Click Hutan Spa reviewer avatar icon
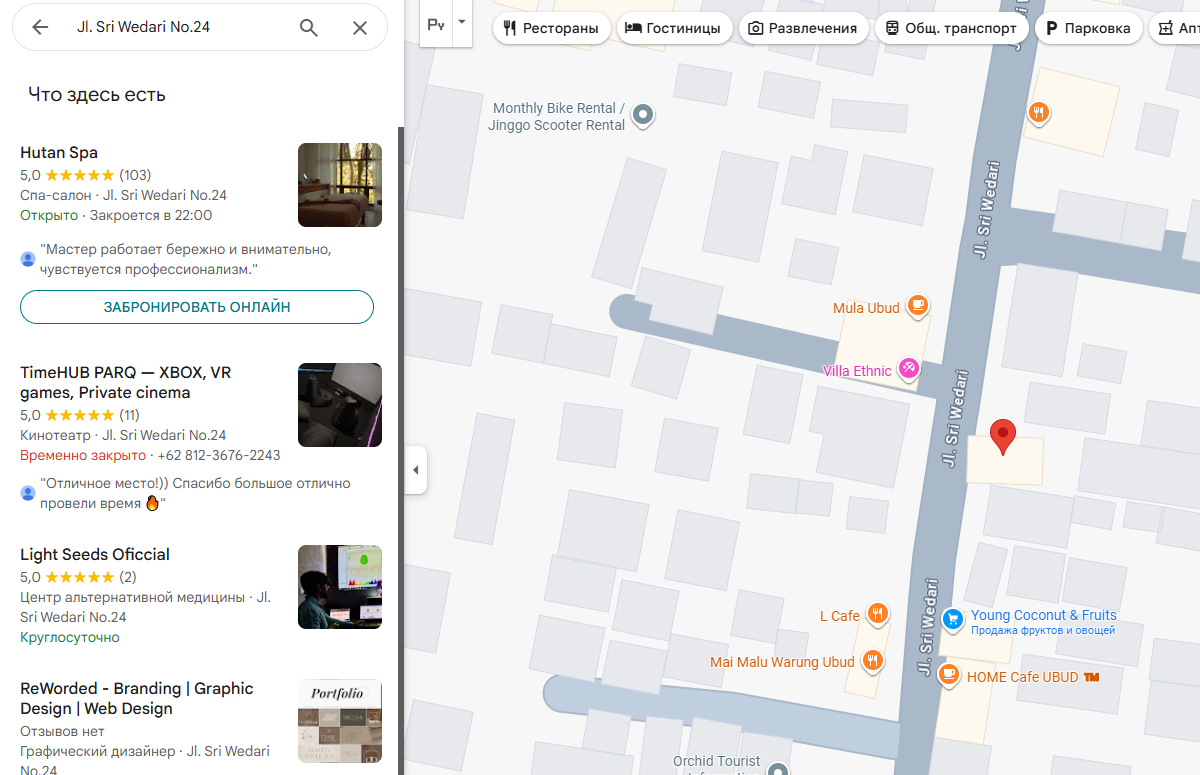Viewport: 1200px width, 775px height. point(28,259)
